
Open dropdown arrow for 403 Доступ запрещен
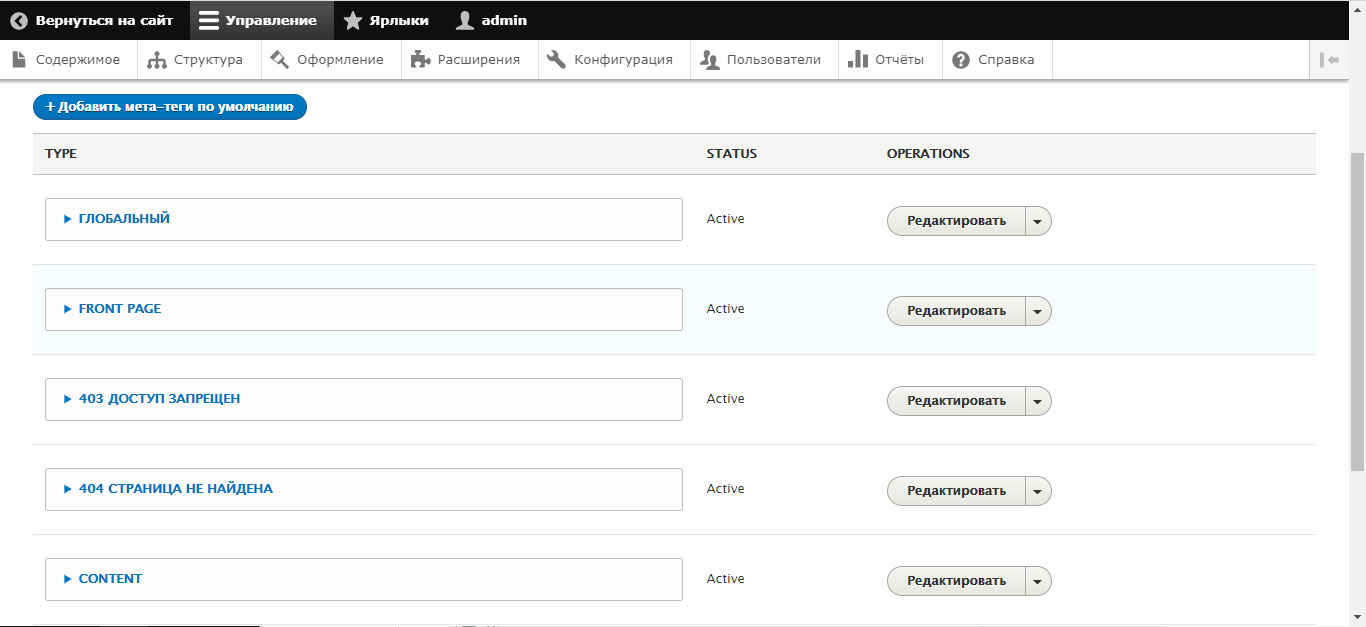click(x=1038, y=401)
